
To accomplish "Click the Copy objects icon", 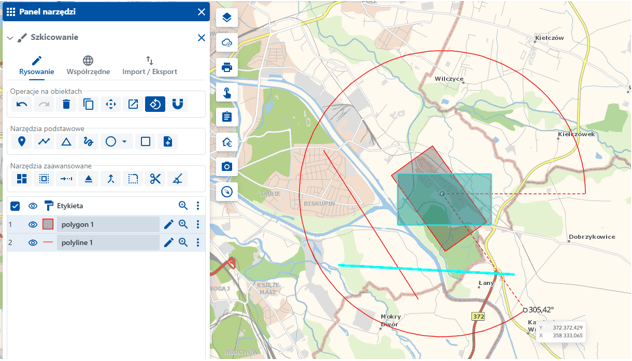I will (88, 104).
